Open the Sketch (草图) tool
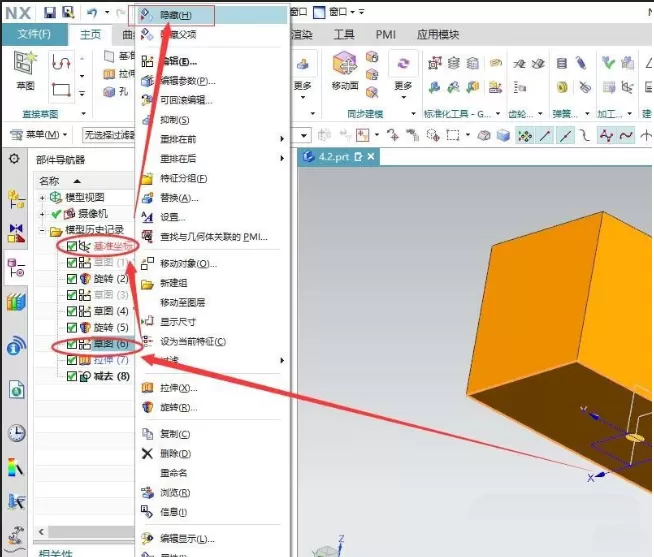Image resolution: width=654 pixels, height=557 pixels. tap(25, 70)
